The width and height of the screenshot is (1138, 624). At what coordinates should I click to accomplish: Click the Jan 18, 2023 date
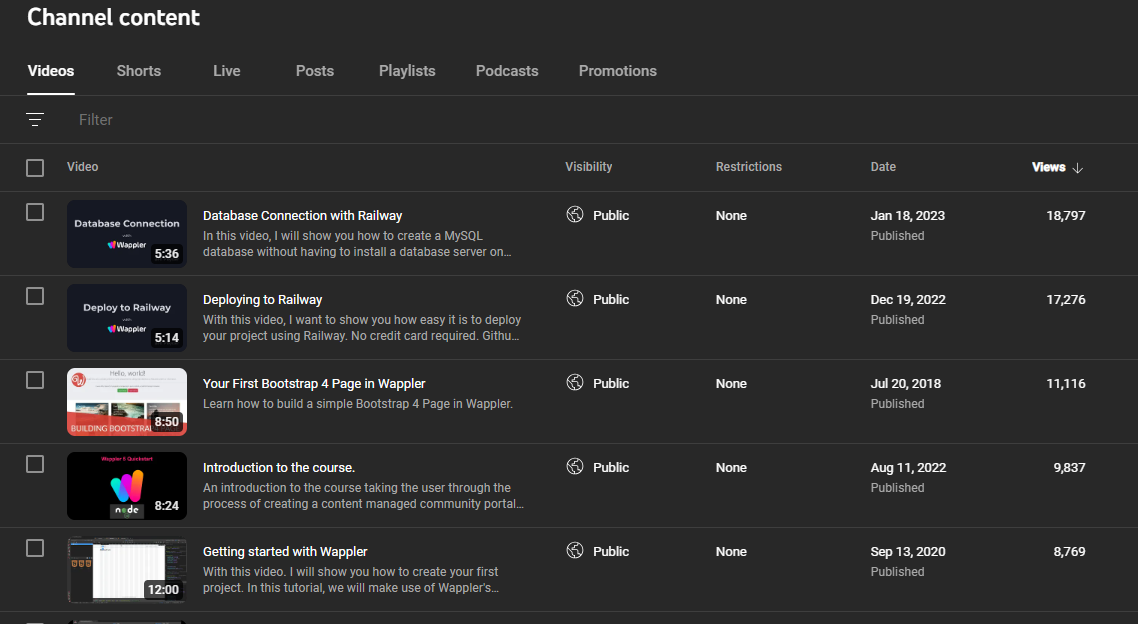(x=908, y=215)
